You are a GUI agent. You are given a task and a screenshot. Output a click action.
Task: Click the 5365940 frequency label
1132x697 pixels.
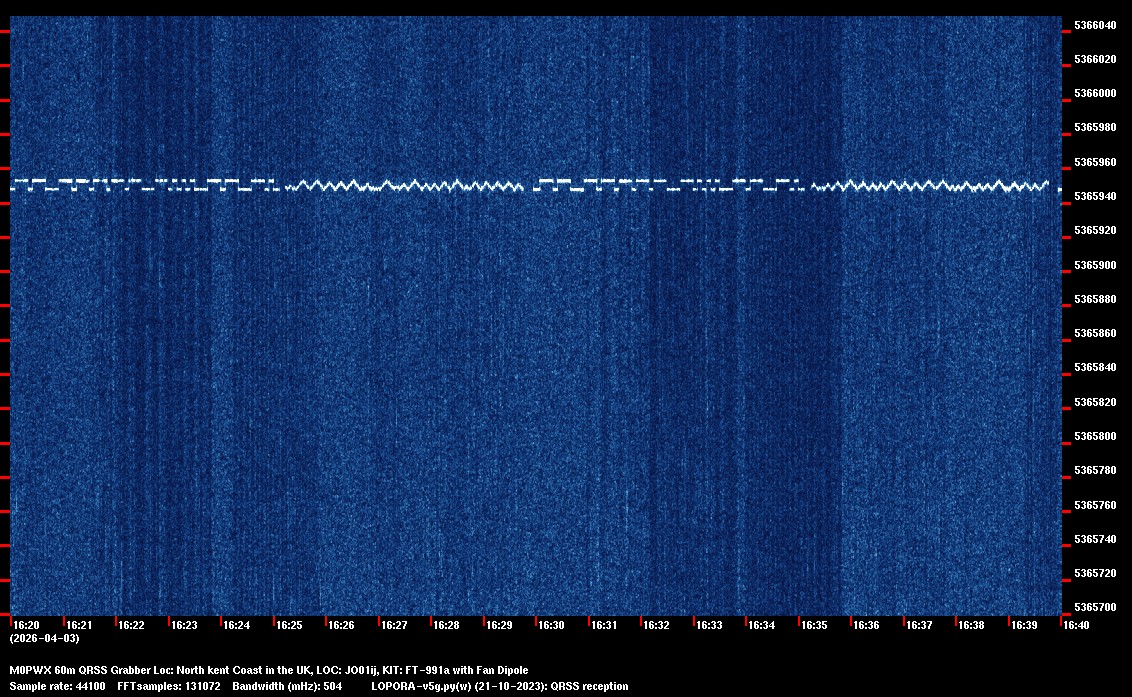click(x=1095, y=196)
